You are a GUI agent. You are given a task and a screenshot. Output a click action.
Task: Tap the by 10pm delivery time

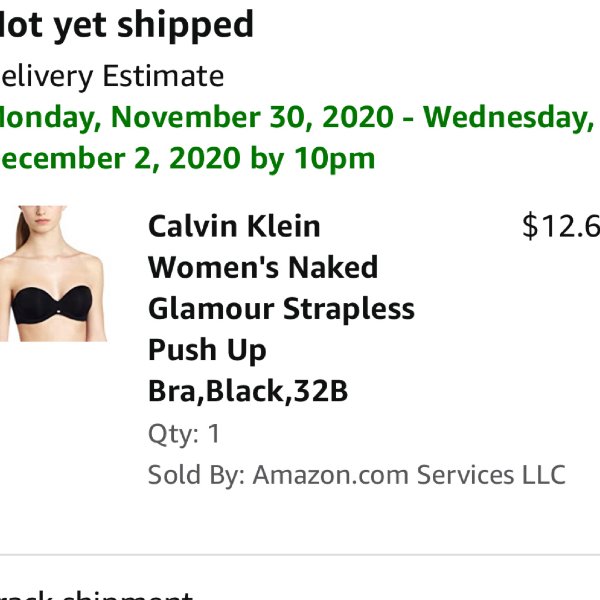pyautogui.click(x=313, y=159)
